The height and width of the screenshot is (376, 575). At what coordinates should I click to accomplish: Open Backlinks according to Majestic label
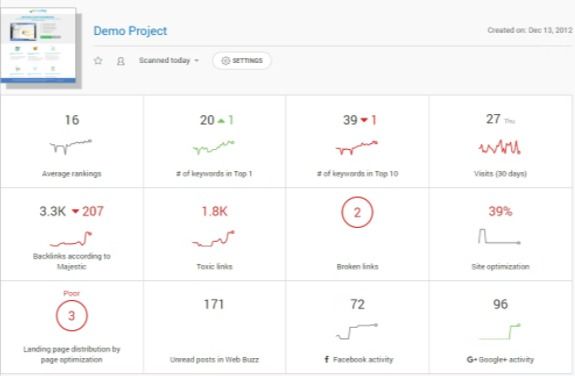[72, 261]
